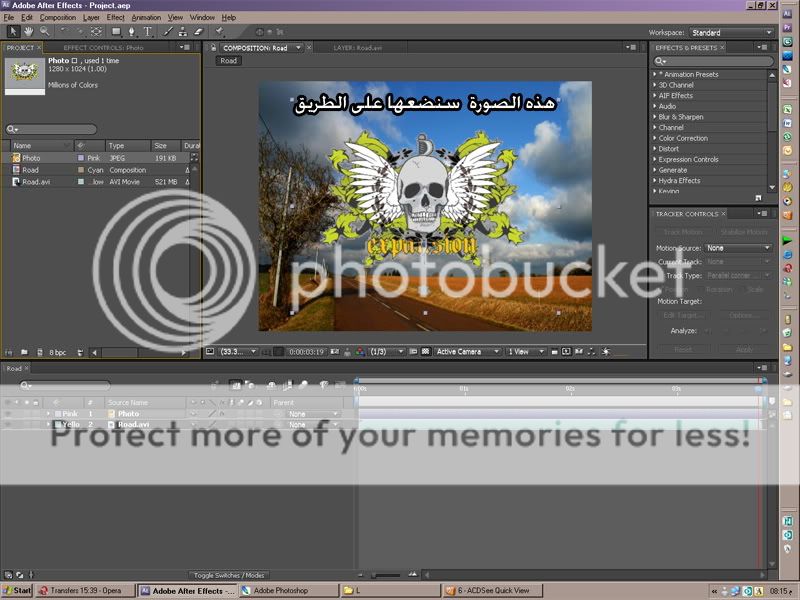The image size is (800, 600).
Task: Toggle pixel aspect ratio correction
Action: tap(555, 352)
